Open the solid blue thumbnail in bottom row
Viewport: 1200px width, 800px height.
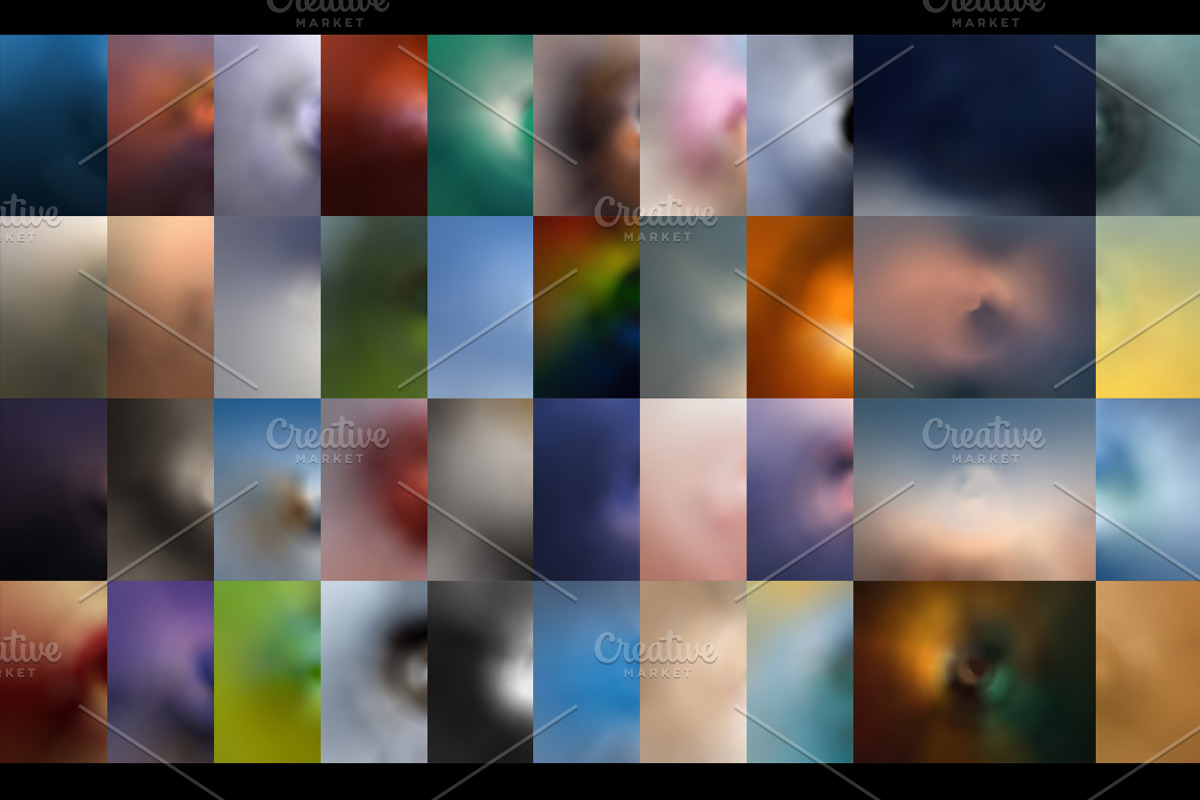[586, 672]
